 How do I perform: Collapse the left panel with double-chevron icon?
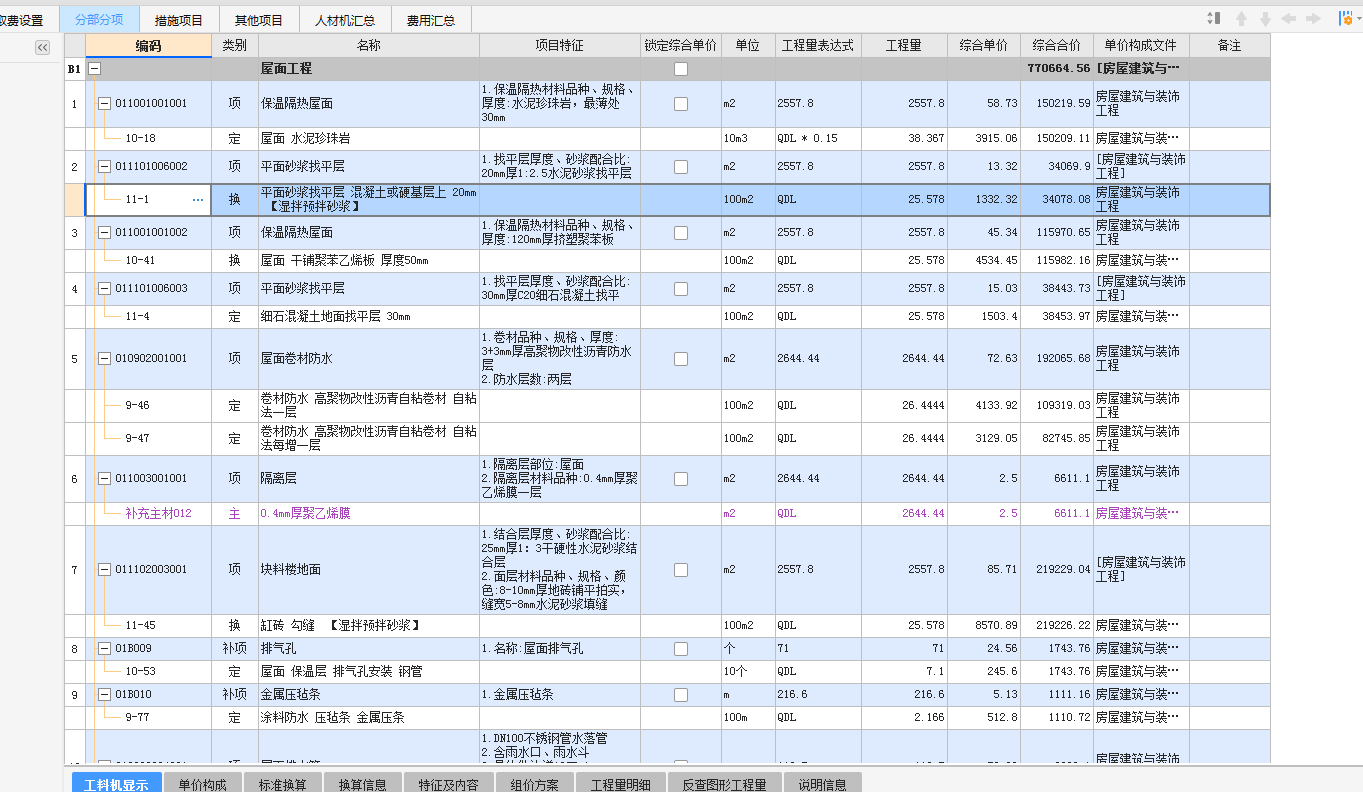click(42, 47)
